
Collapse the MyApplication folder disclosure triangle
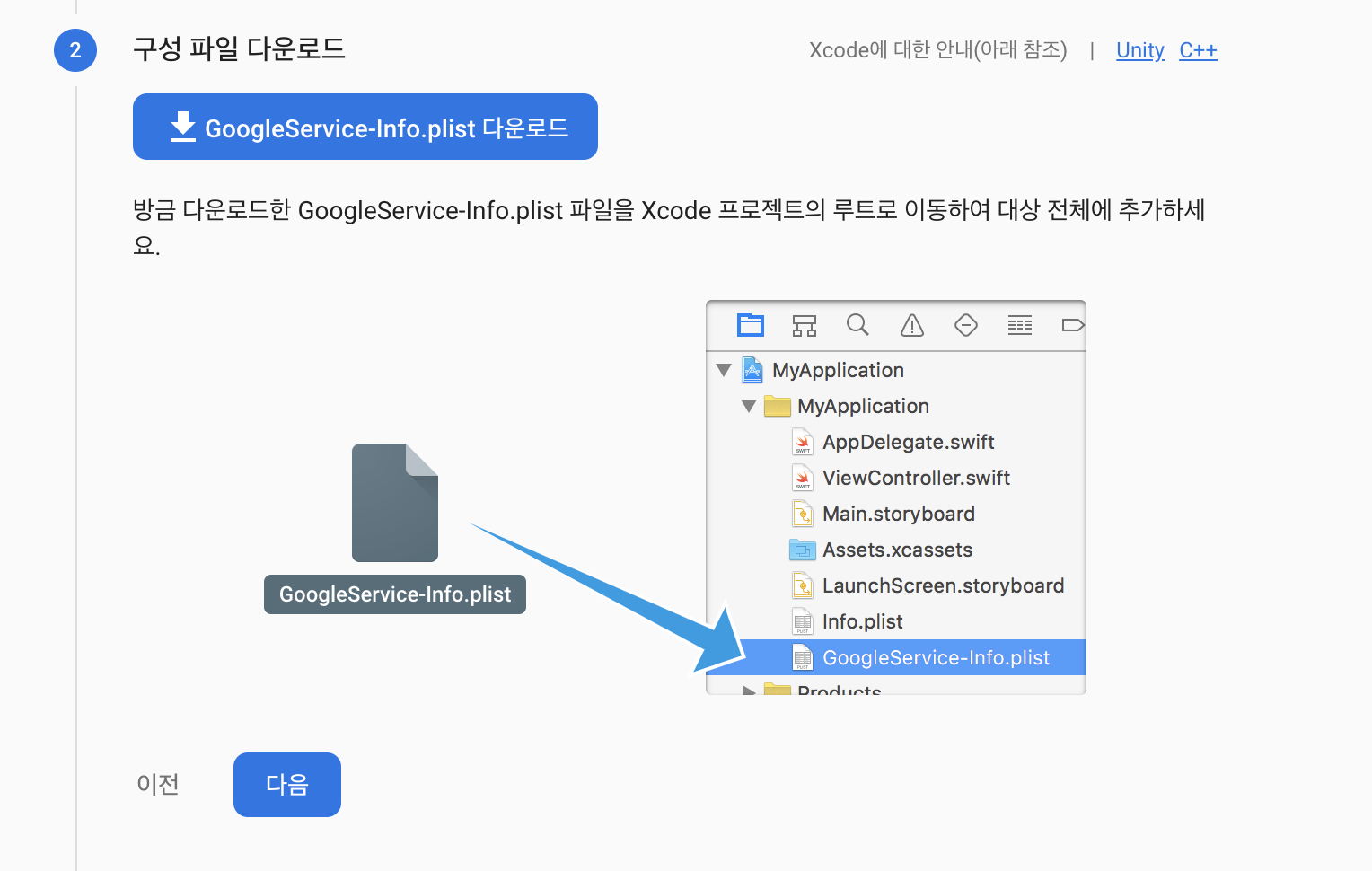(749, 406)
